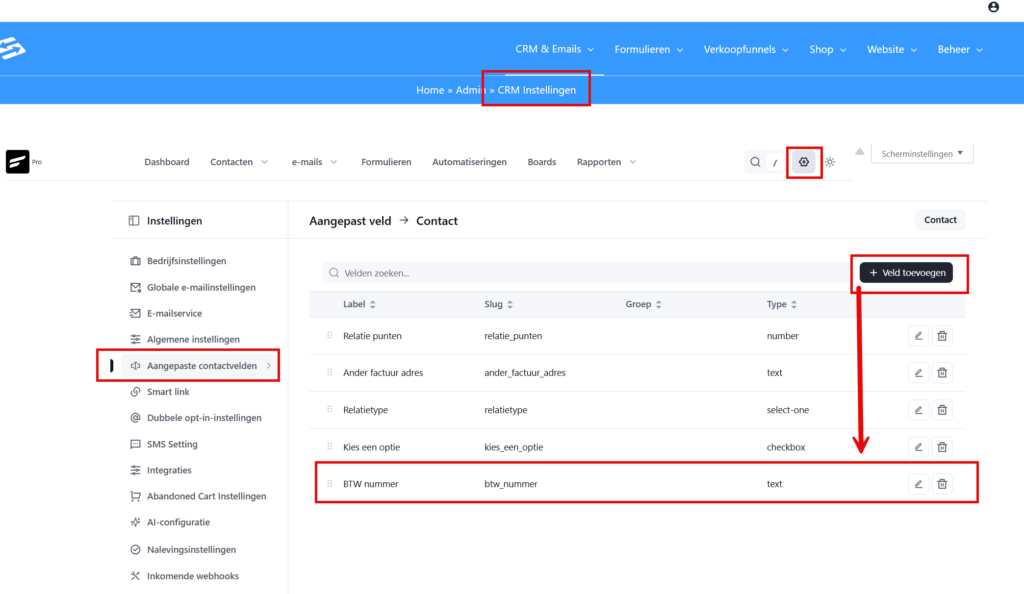Delete the Relatie punten field
1024x594 pixels.
point(942,336)
